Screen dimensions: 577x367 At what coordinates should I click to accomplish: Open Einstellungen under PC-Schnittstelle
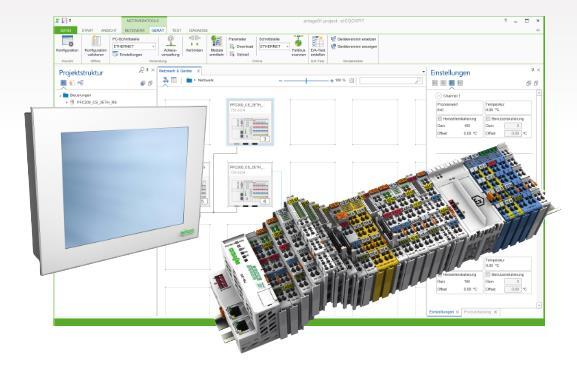[x=127, y=54]
